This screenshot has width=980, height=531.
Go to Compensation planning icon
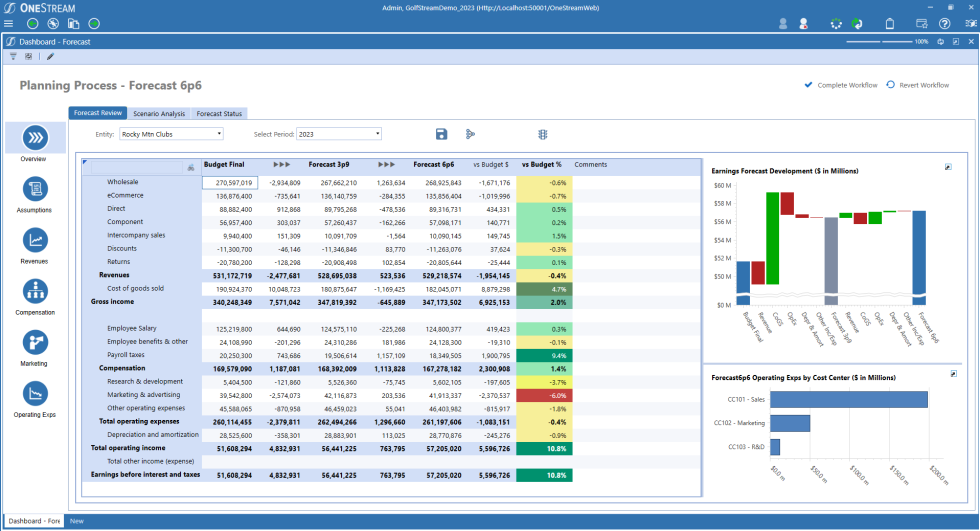click(35, 290)
